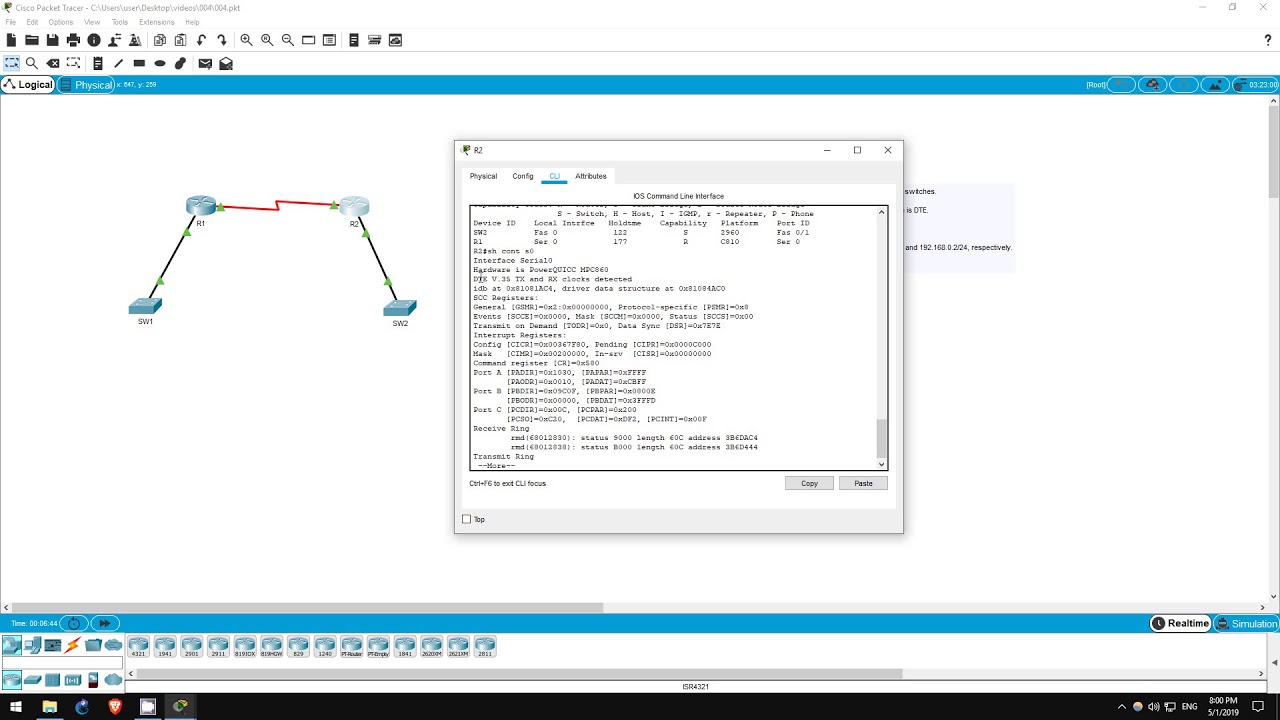Choose the 4321 router device

138,646
